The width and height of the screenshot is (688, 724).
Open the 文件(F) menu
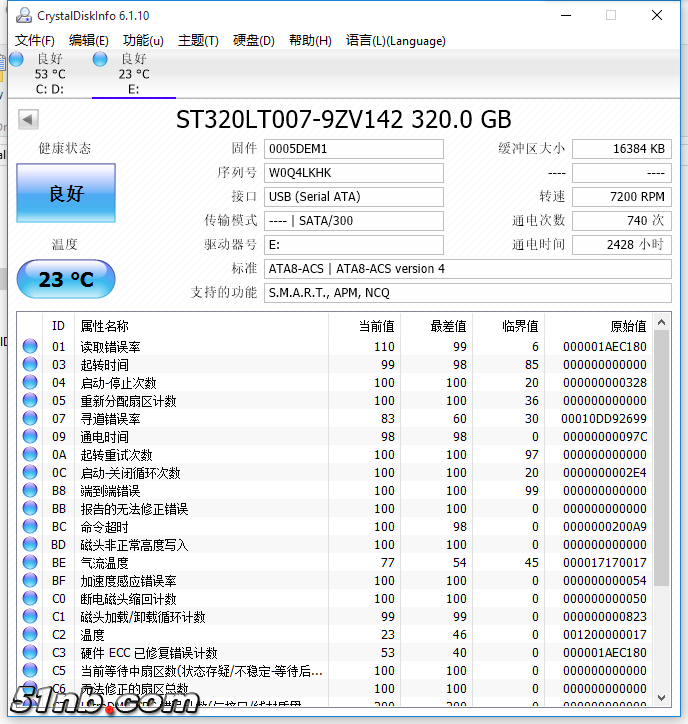click(x=35, y=41)
